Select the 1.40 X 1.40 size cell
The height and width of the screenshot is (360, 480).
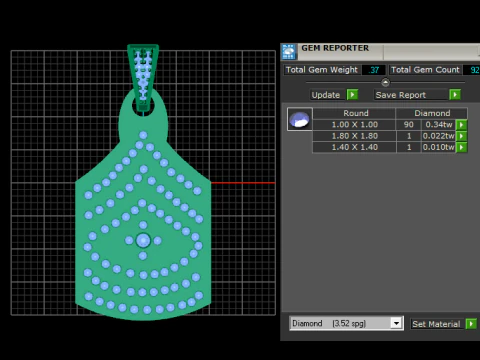tap(354, 147)
